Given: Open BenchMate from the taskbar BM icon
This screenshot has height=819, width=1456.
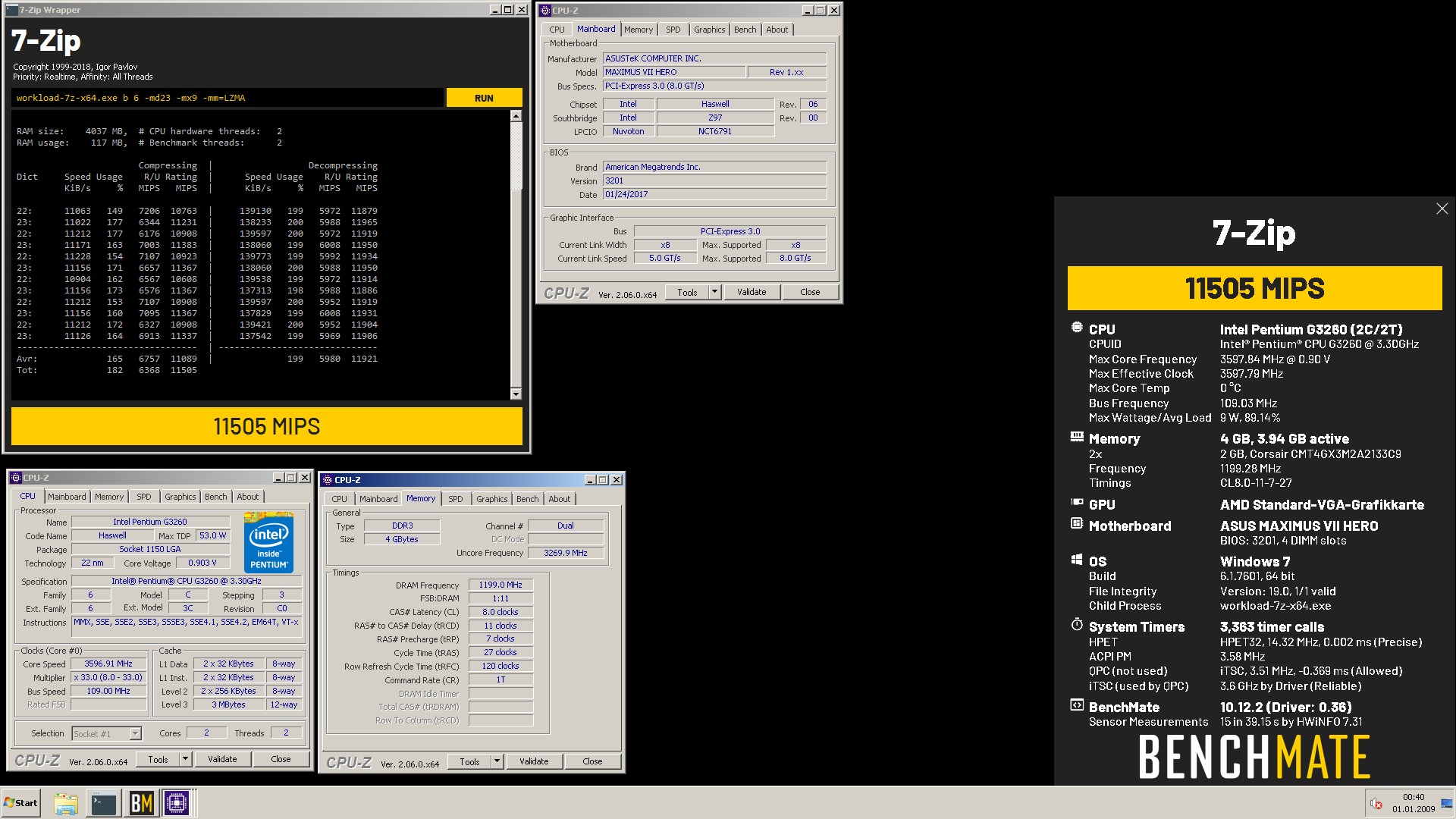Looking at the screenshot, I should coord(141,803).
